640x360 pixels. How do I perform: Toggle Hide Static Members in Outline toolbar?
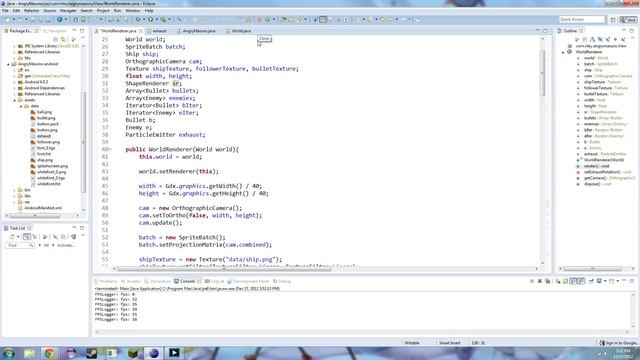pos(608,40)
